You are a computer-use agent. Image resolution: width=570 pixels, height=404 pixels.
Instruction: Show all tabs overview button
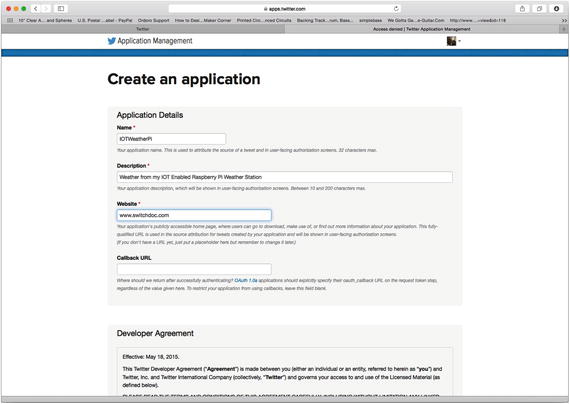coord(539,8)
